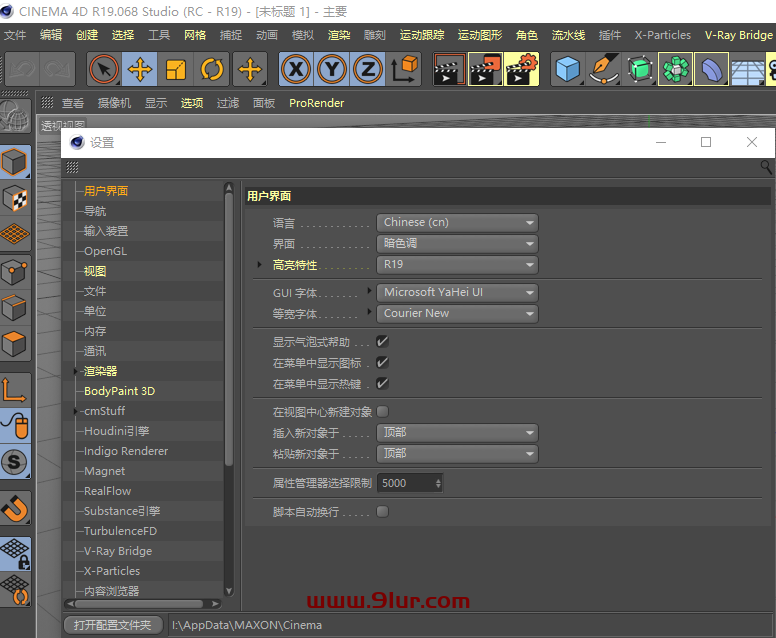The width and height of the screenshot is (776, 638).
Task: Click the 5000 field stepper arrows
Action: (438, 483)
